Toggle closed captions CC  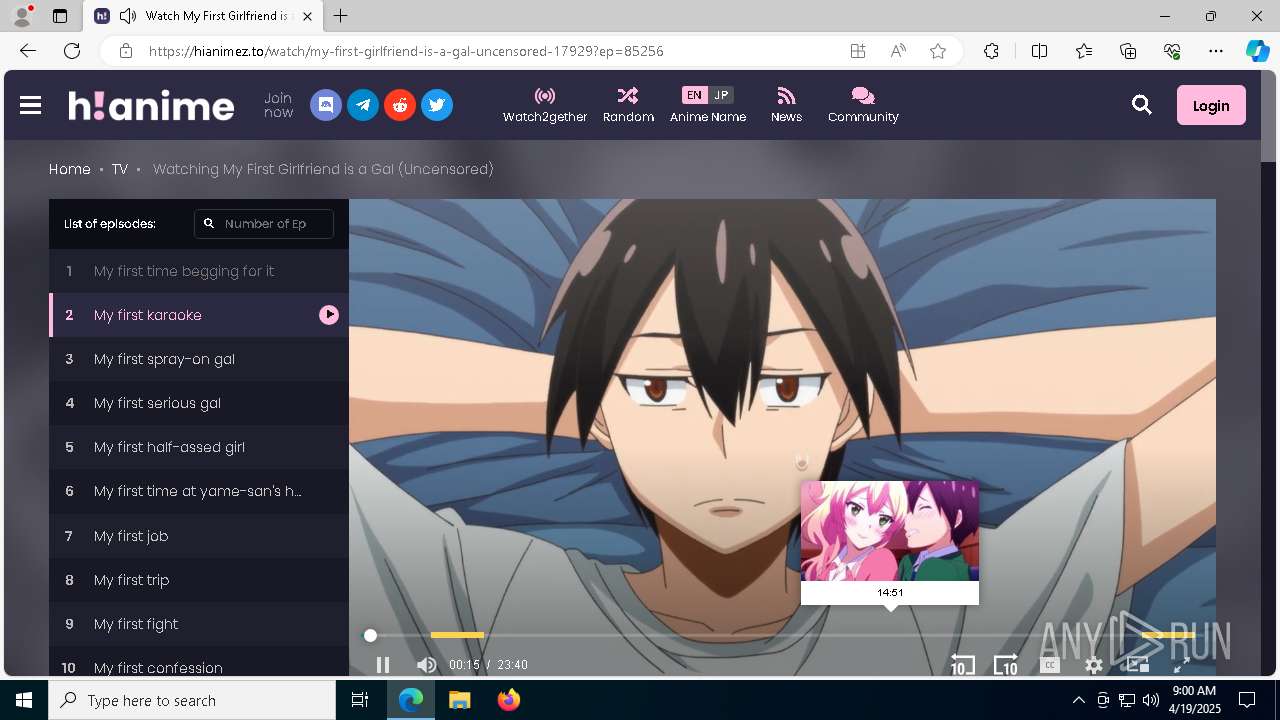1050,665
